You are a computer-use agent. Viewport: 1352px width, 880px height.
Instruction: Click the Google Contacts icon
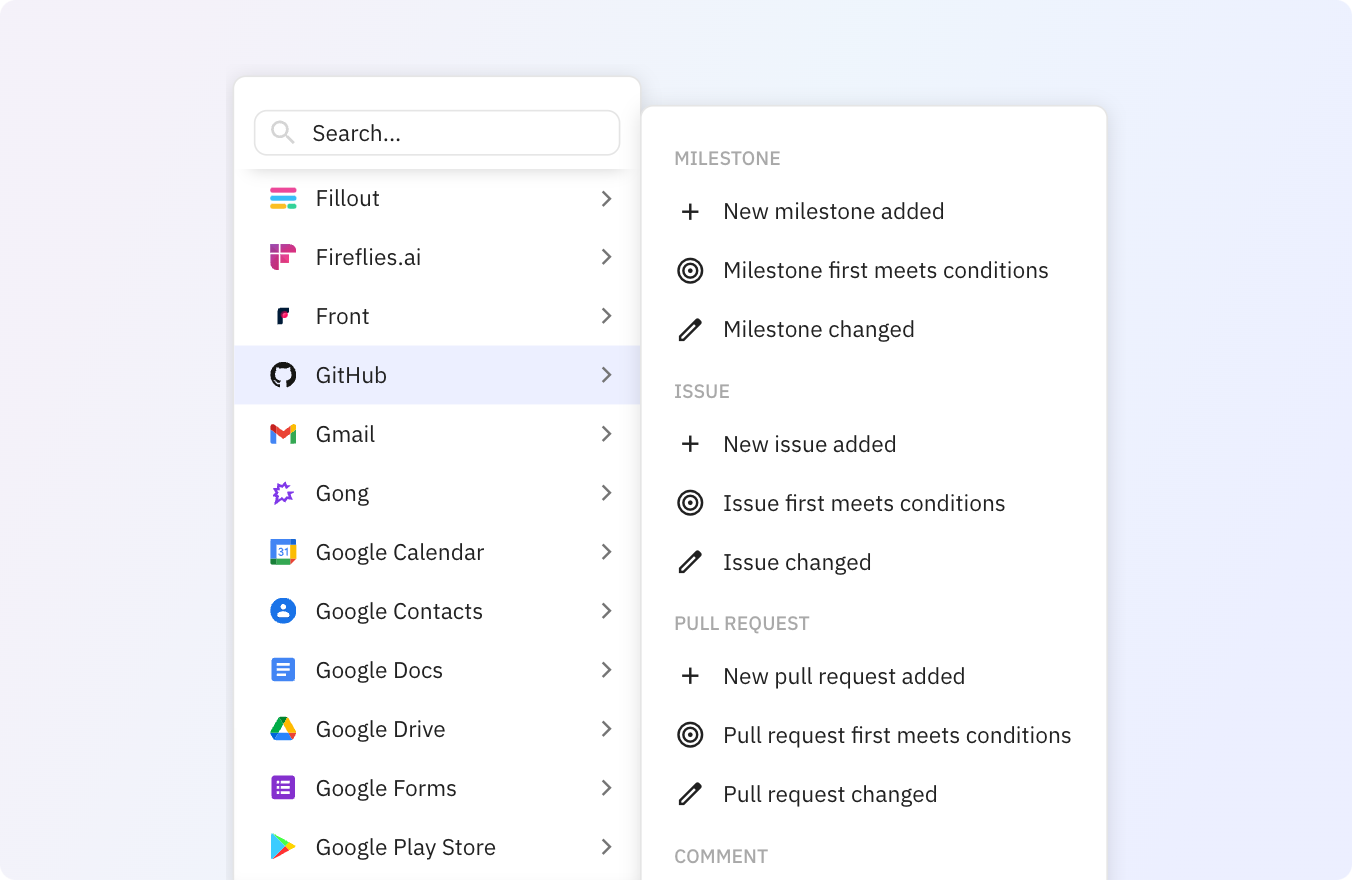283,611
